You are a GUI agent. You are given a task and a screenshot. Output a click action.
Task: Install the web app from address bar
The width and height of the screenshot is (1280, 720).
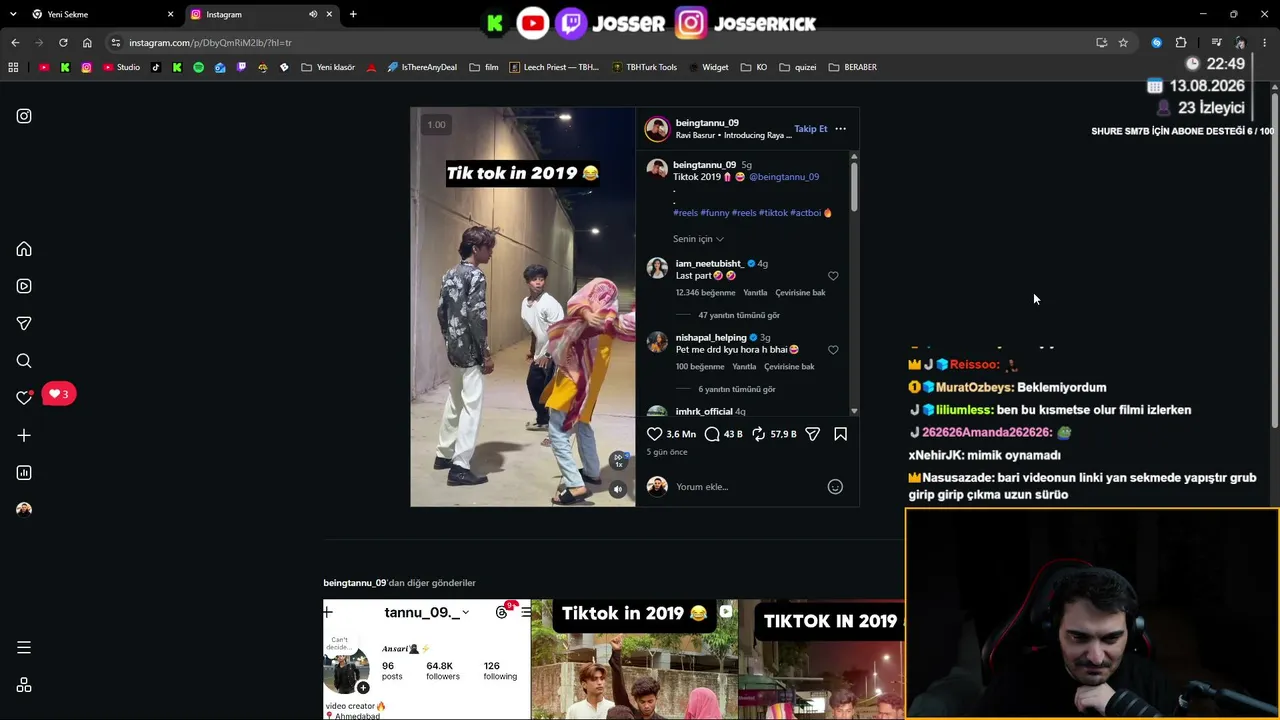(x=1101, y=43)
